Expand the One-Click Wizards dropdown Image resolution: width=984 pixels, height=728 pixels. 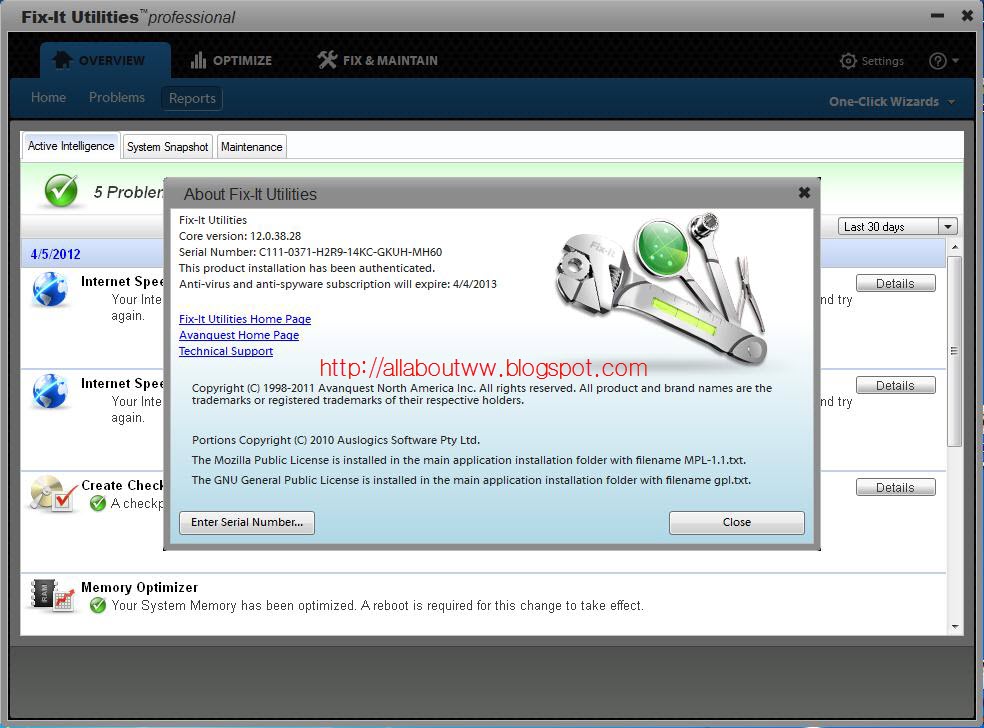tap(892, 102)
